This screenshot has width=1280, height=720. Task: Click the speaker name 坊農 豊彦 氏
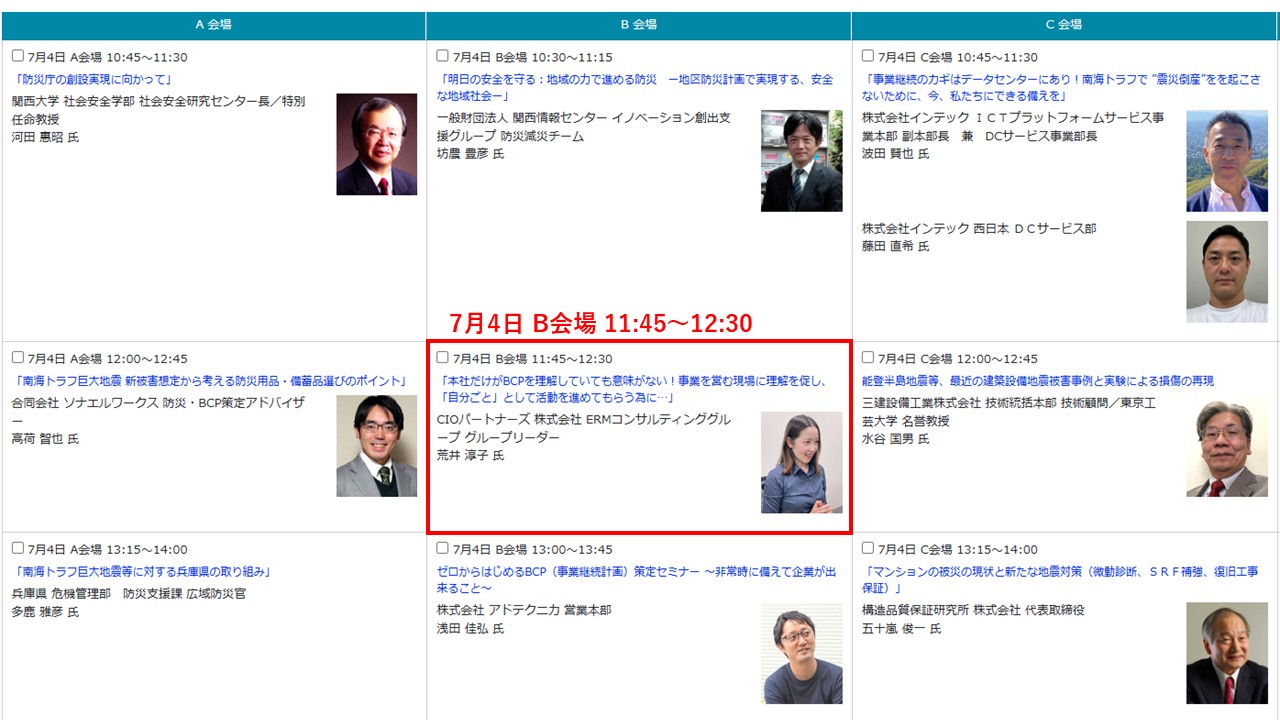(x=471, y=154)
